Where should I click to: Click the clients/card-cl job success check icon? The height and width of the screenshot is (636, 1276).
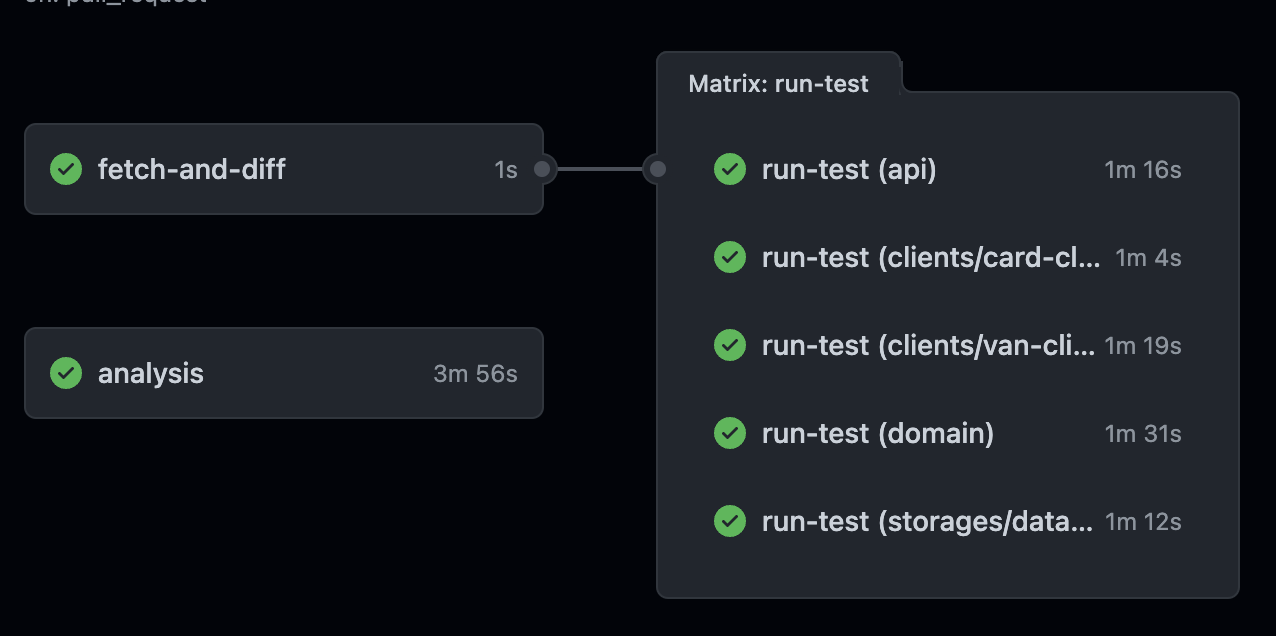click(x=730, y=257)
